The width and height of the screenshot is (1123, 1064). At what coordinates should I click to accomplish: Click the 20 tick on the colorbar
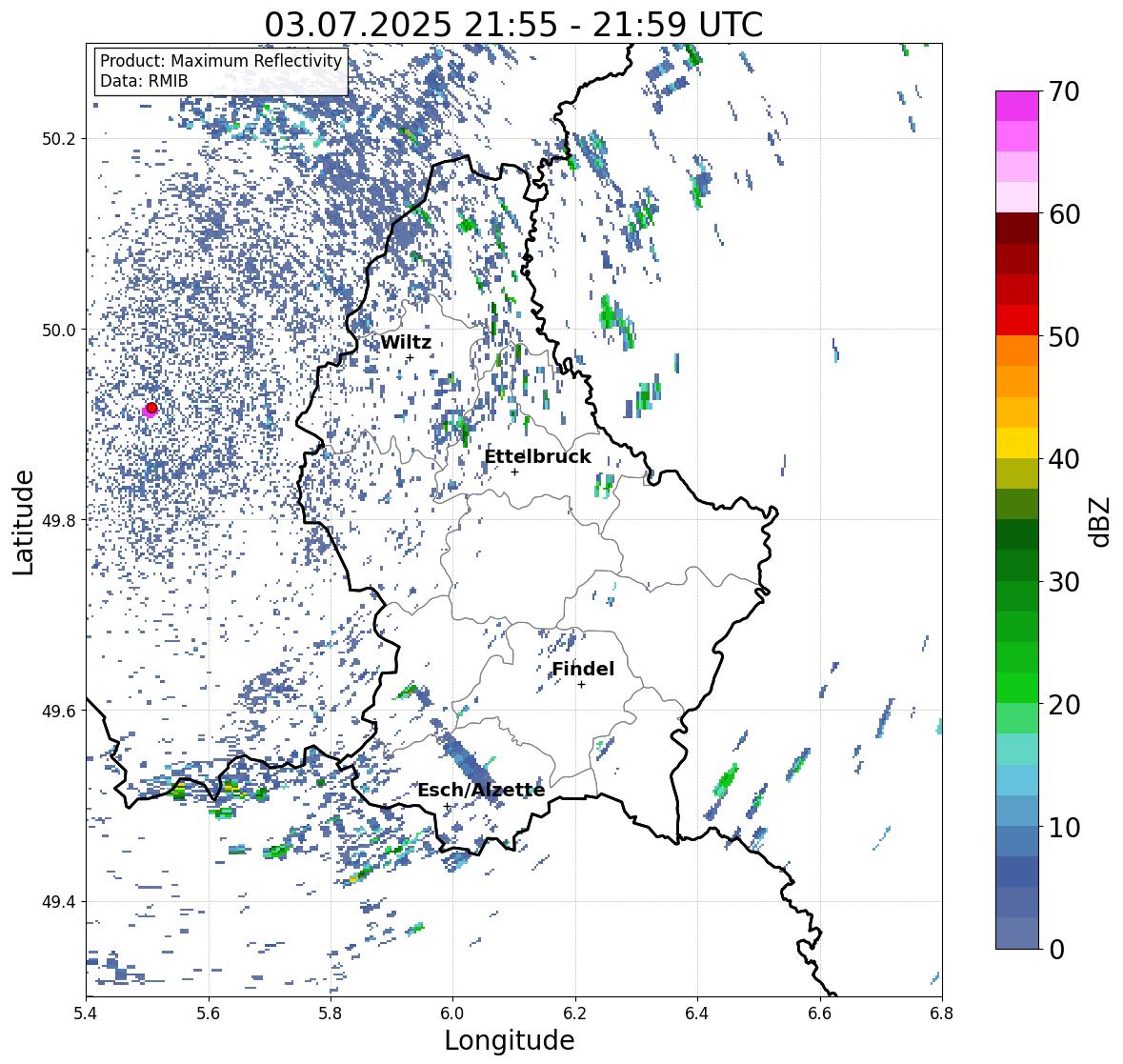tap(1064, 705)
